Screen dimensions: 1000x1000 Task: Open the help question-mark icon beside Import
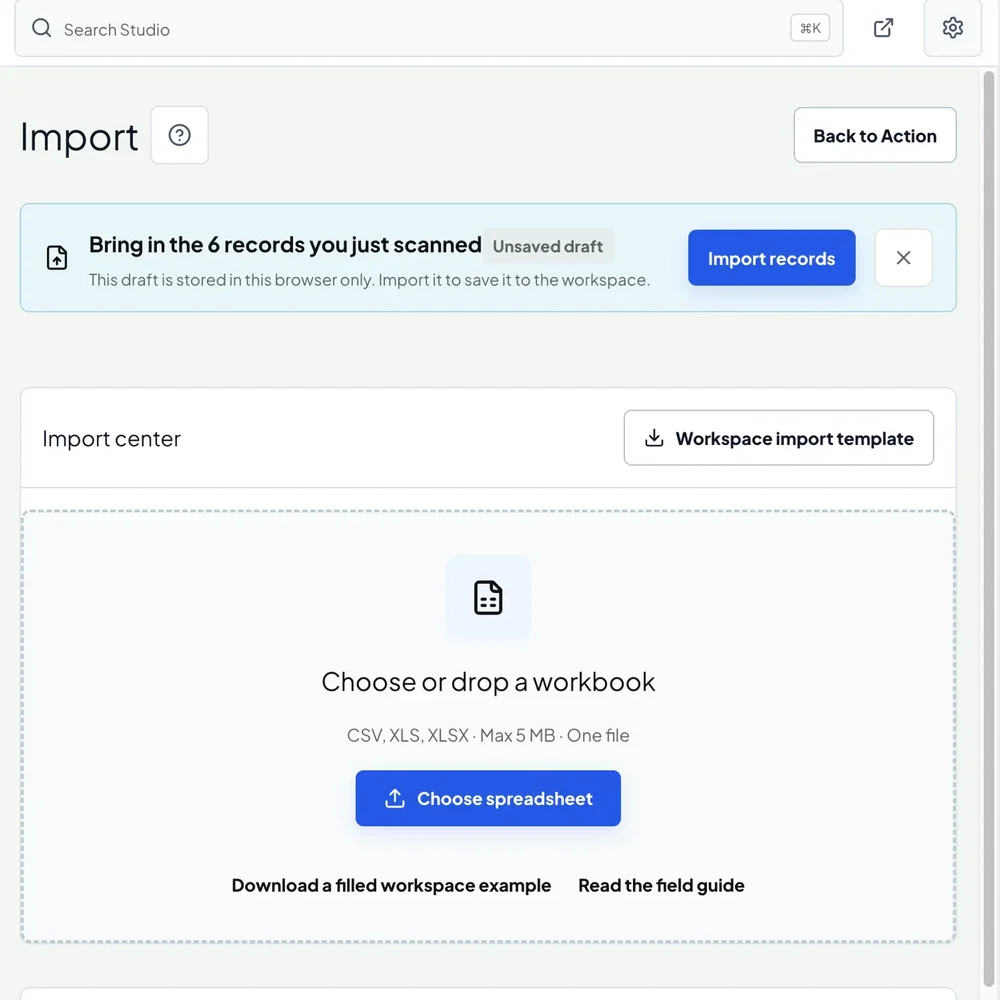pyautogui.click(x=179, y=135)
